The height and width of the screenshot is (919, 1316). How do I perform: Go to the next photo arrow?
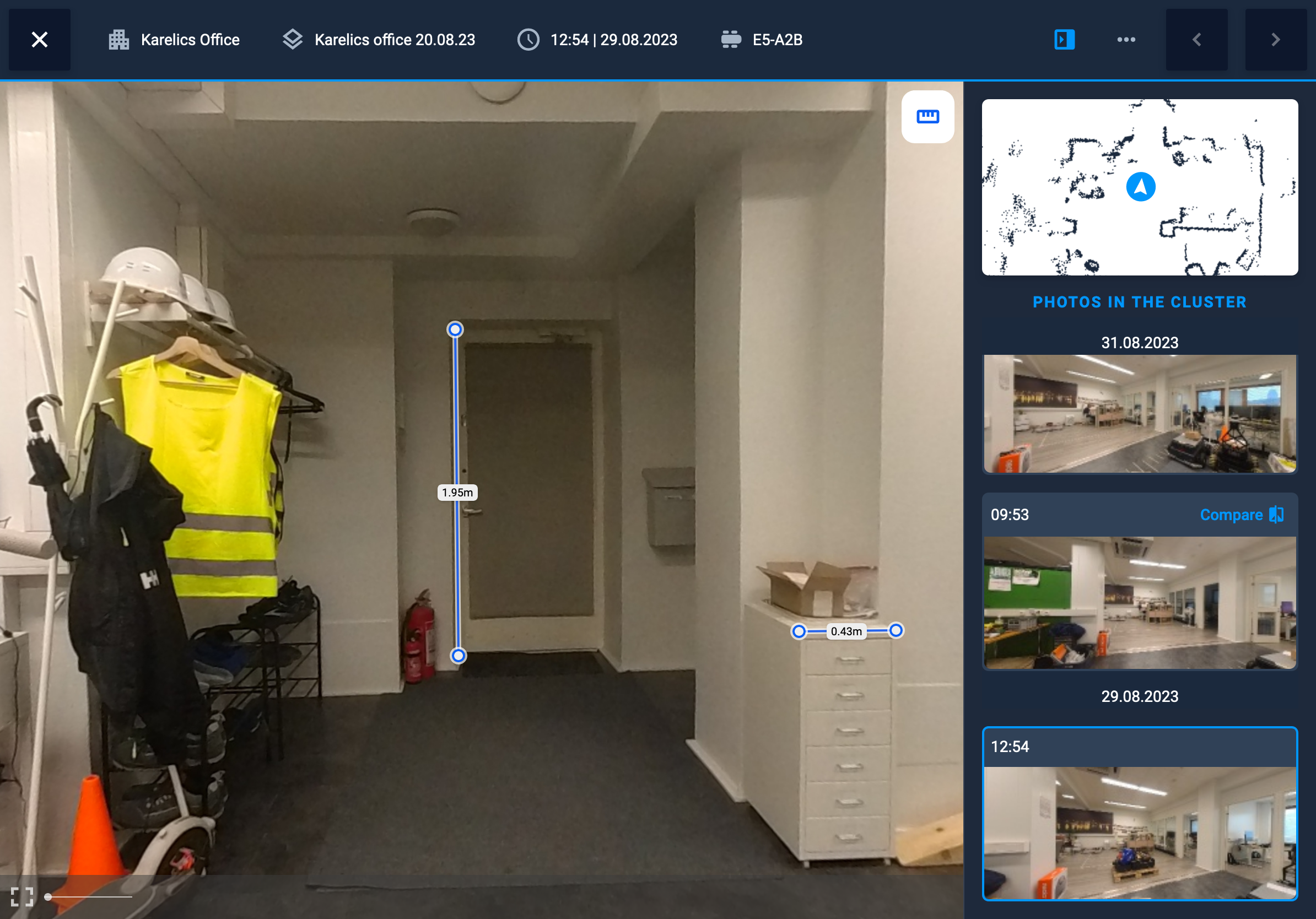pyautogui.click(x=1275, y=40)
